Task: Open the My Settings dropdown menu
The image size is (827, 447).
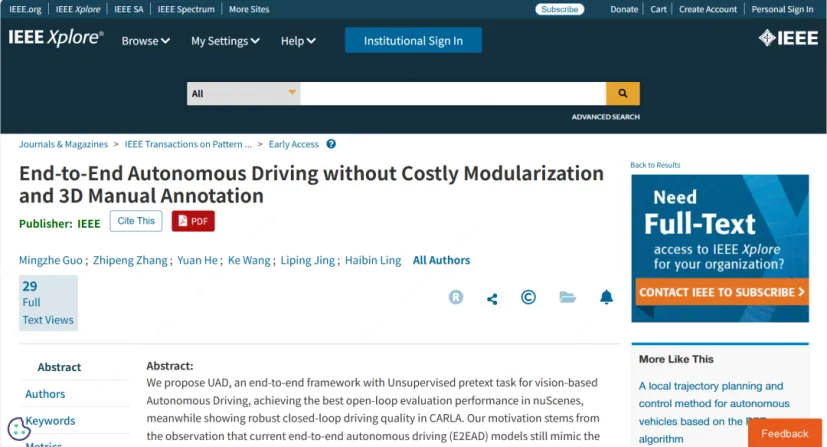Action: [x=225, y=41]
